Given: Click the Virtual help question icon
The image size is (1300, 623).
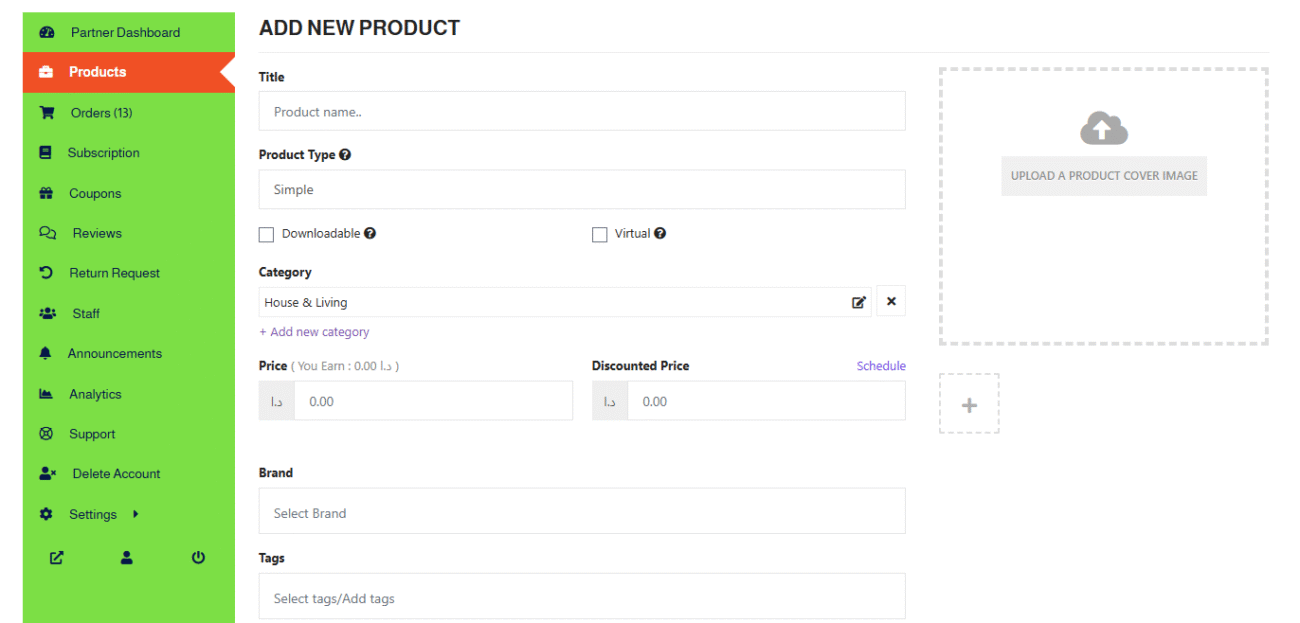Looking at the screenshot, I should (x=660, y=234).
